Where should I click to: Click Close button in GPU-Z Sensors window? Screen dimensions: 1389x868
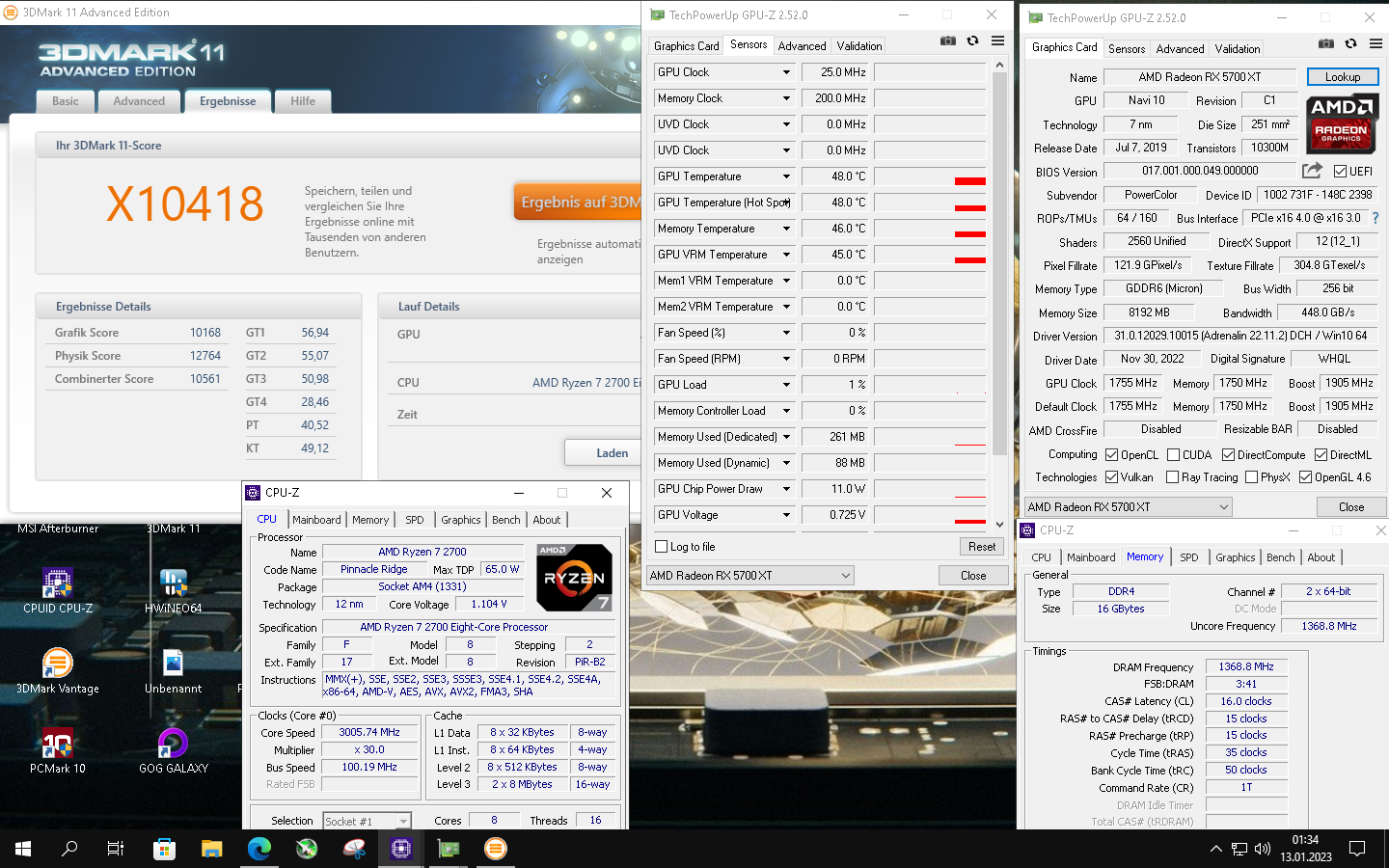[973, 576]
